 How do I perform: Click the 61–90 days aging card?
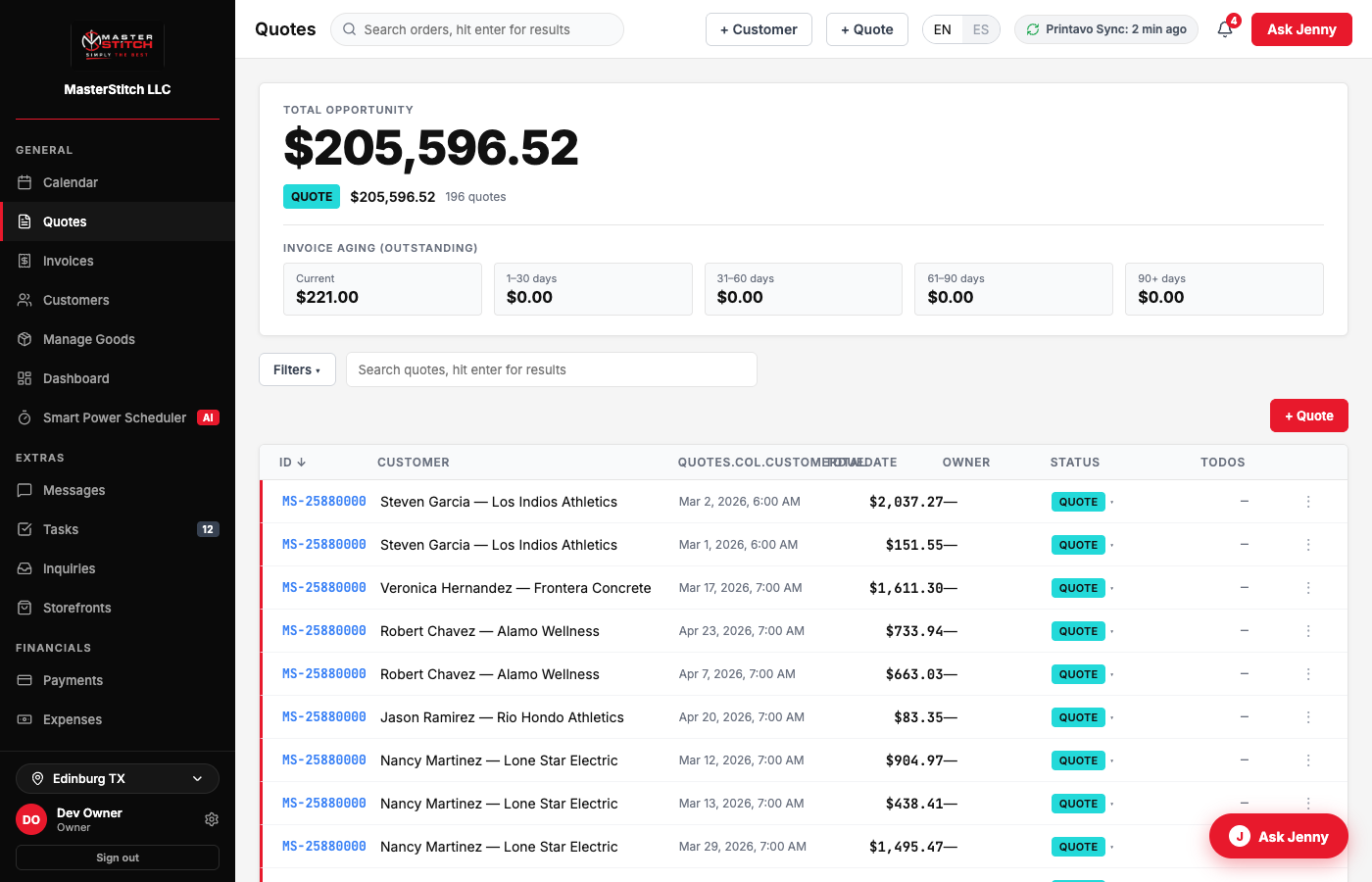pyautogui.click(x=1013, y=289)
